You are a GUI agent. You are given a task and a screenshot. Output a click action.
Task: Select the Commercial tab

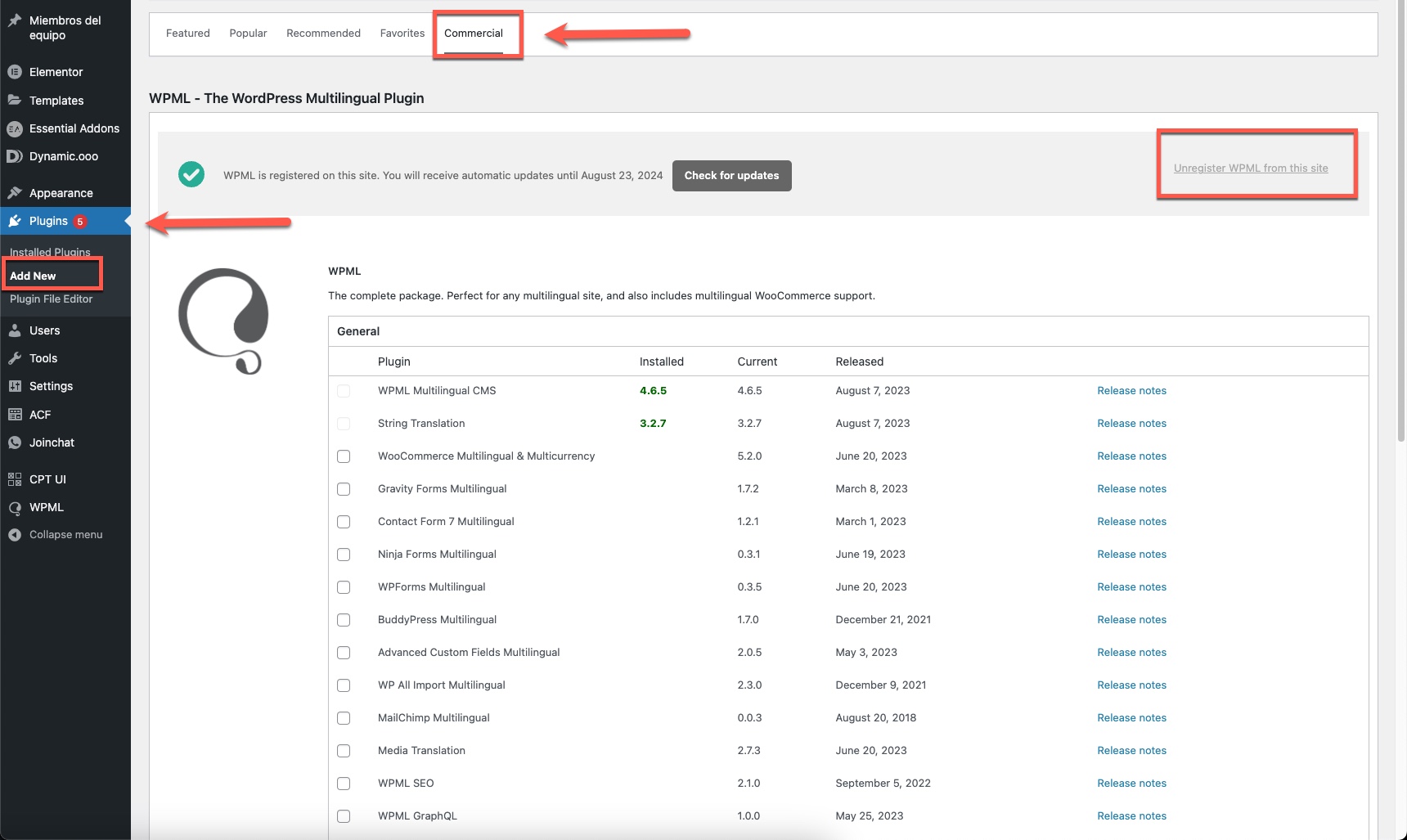click(x=474, y=34)
